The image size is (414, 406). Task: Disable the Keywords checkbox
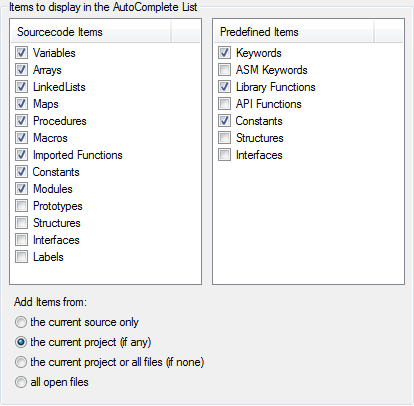(x=224, y=53)
